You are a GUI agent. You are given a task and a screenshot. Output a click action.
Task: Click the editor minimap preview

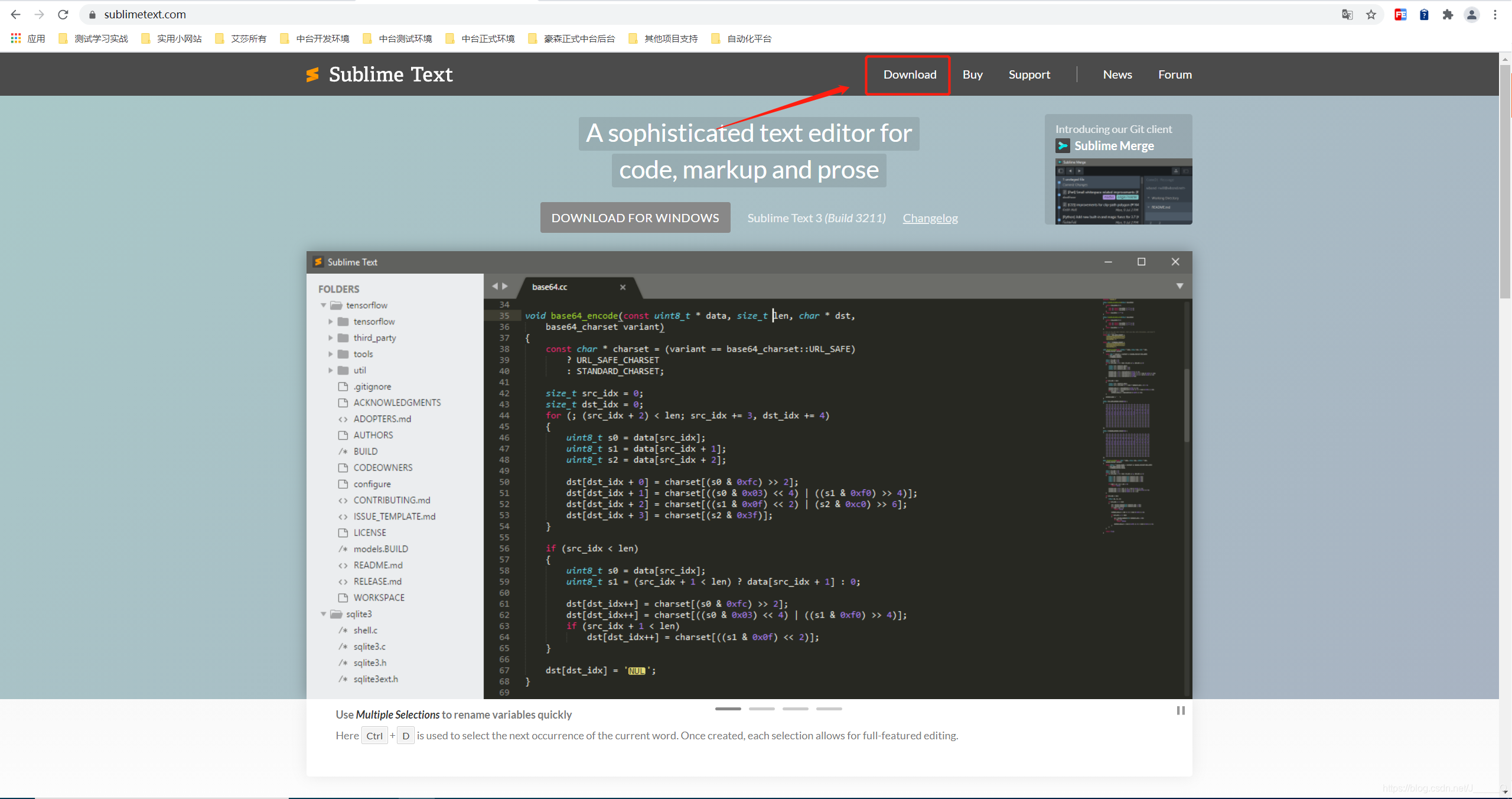pyautogui.click(x=1128, y=417)
